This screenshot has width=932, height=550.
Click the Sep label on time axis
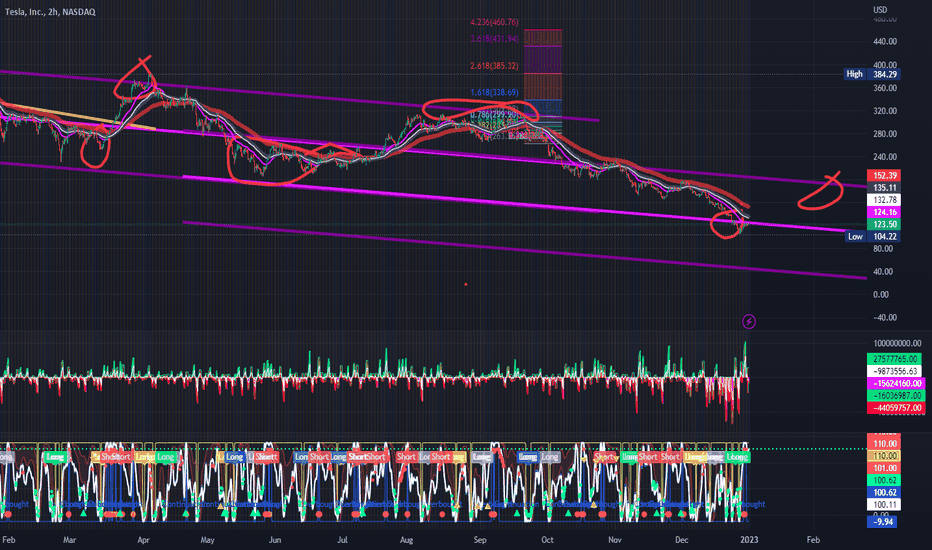click(x=480, y=540)
